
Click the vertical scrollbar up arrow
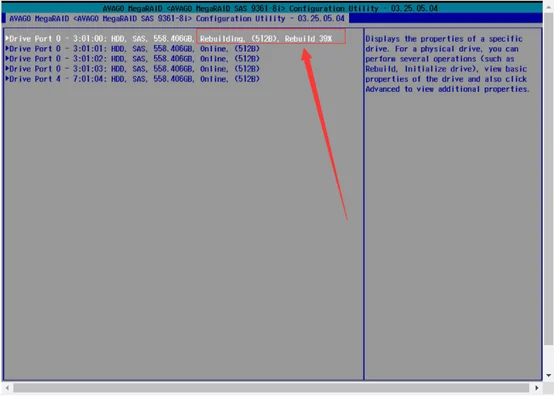click(549, 7)
